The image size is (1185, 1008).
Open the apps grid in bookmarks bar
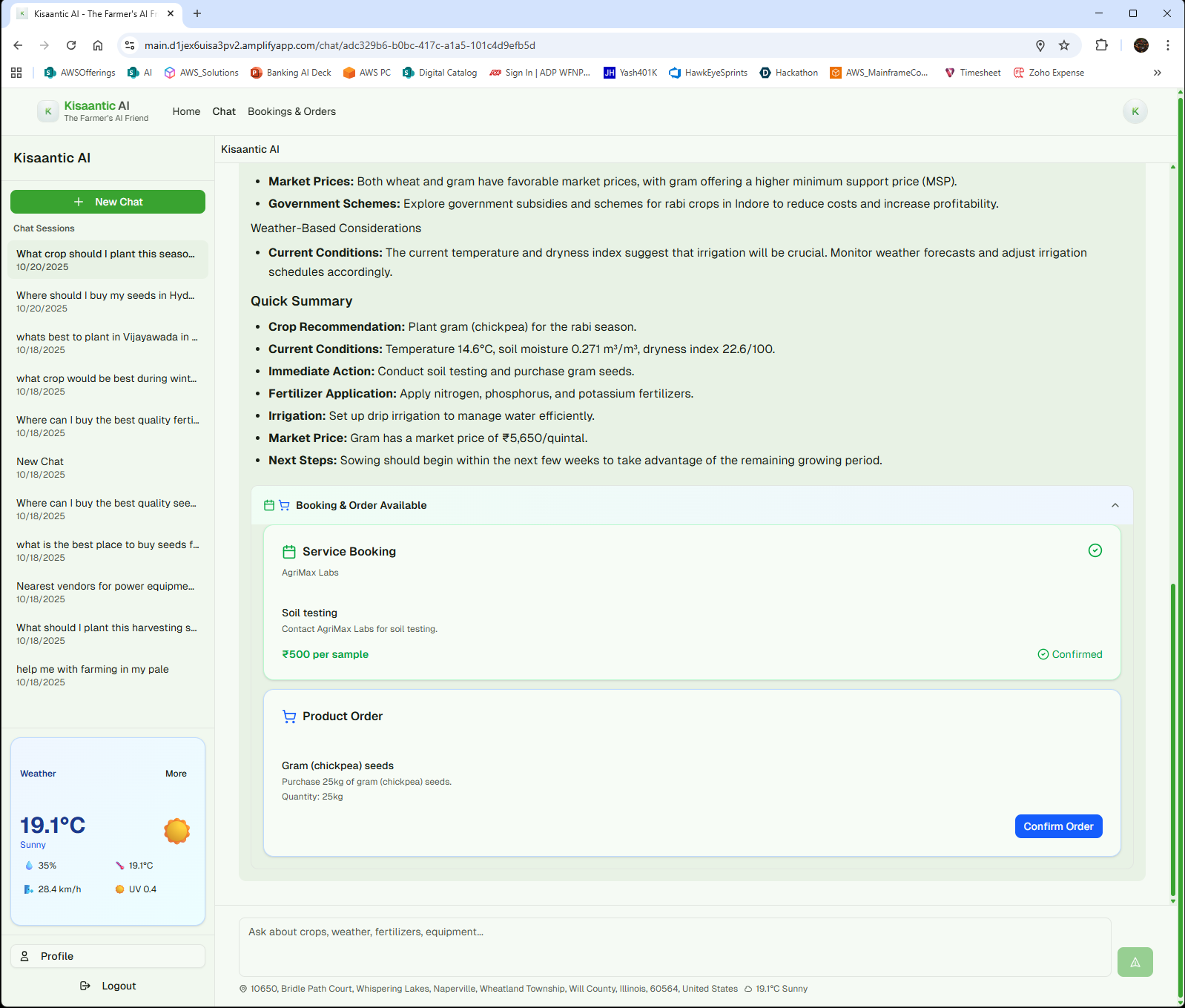click(x=16, y=73)
